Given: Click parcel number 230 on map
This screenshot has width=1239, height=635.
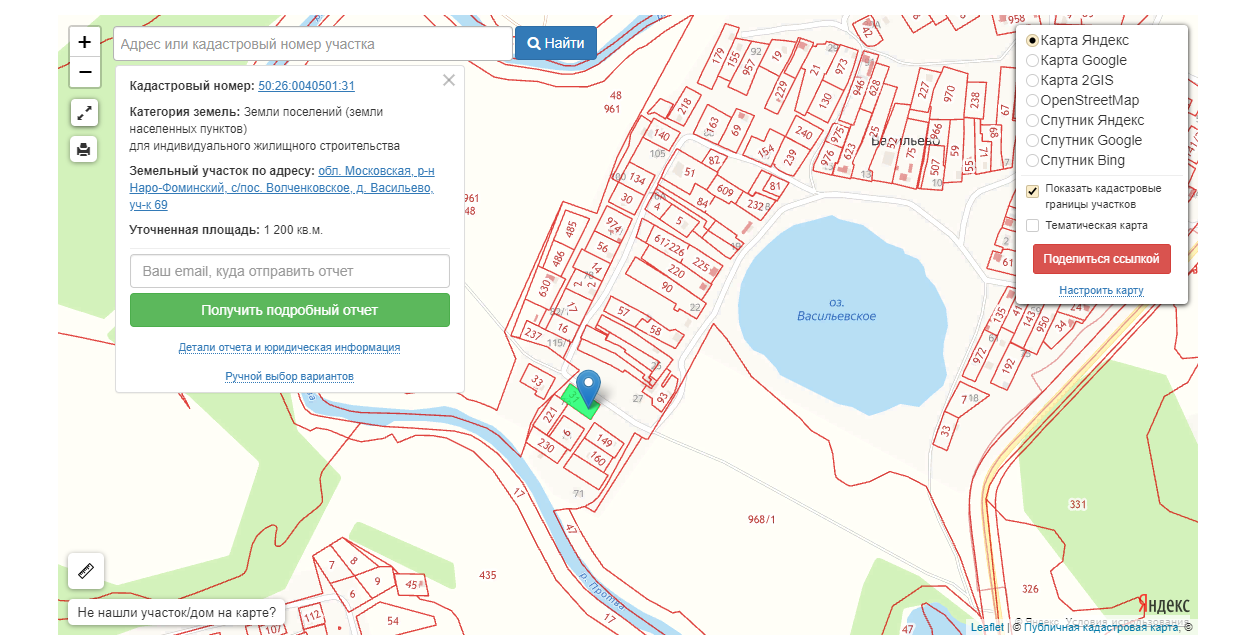Looking at the screenshot, I should tap(546, 445).
